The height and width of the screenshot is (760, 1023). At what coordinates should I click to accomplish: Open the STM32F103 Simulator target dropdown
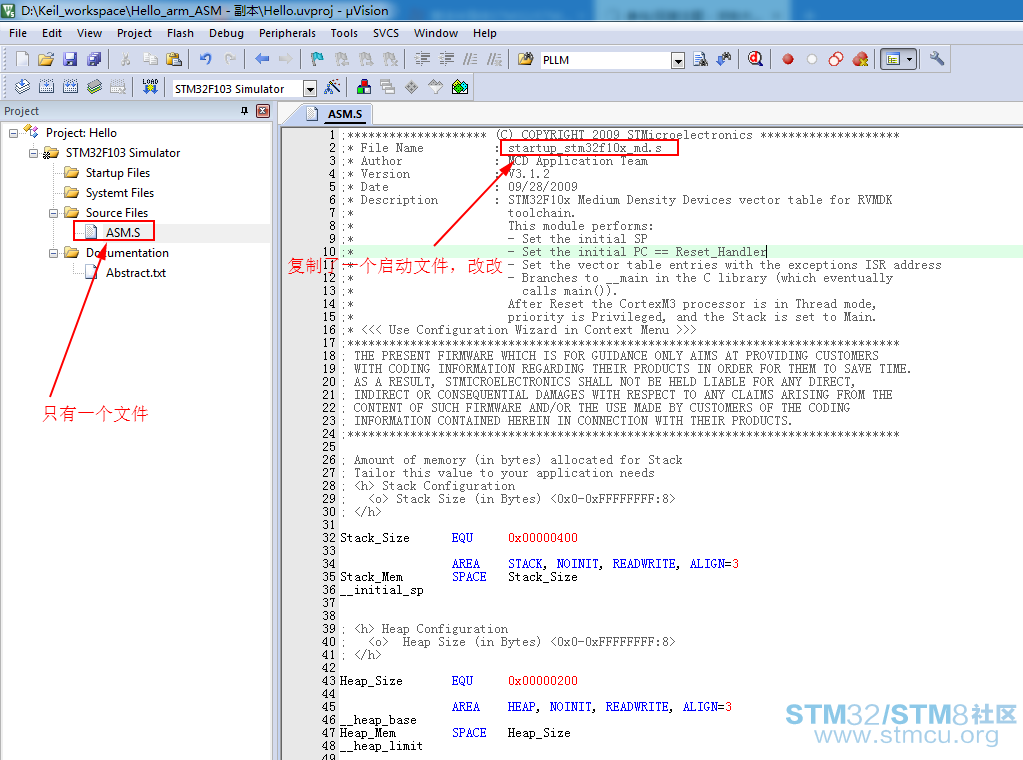(310, 89)
